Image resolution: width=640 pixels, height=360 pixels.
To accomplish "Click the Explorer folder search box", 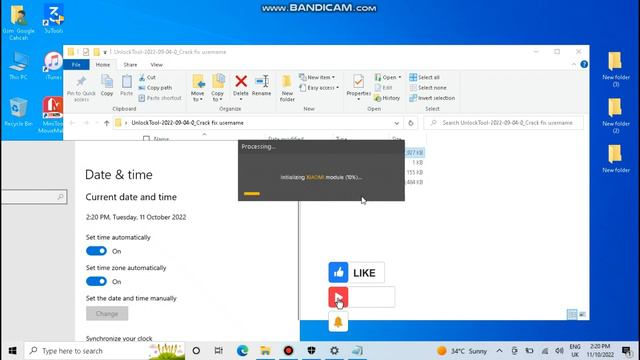I will (503, 123).
